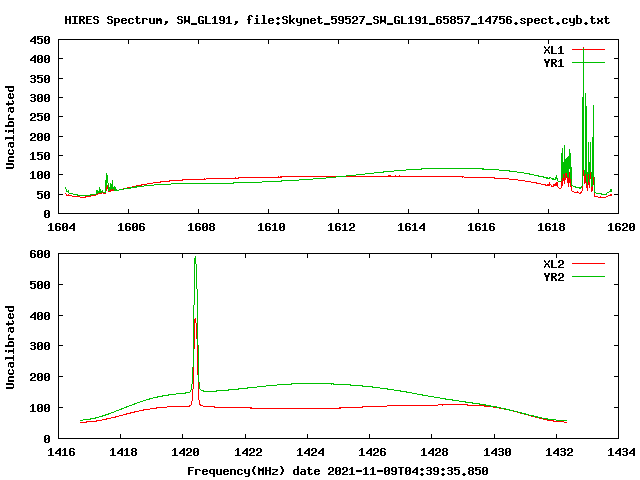Click the 1616 x-axis tick label
This screenshot has width=640, height=480.
pyautogui.click(x=481, y=227)
